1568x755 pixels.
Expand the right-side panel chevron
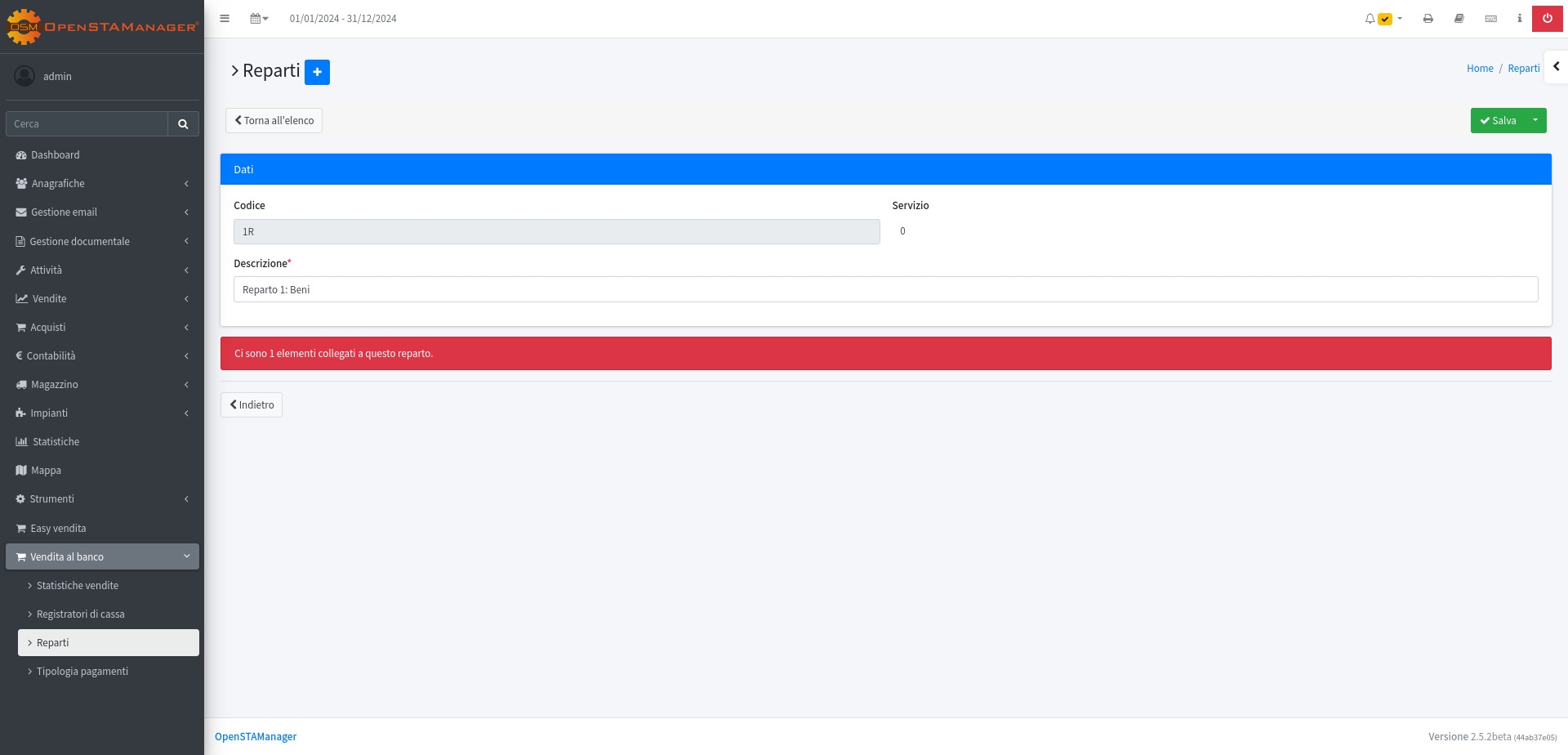coord(1557,67)
